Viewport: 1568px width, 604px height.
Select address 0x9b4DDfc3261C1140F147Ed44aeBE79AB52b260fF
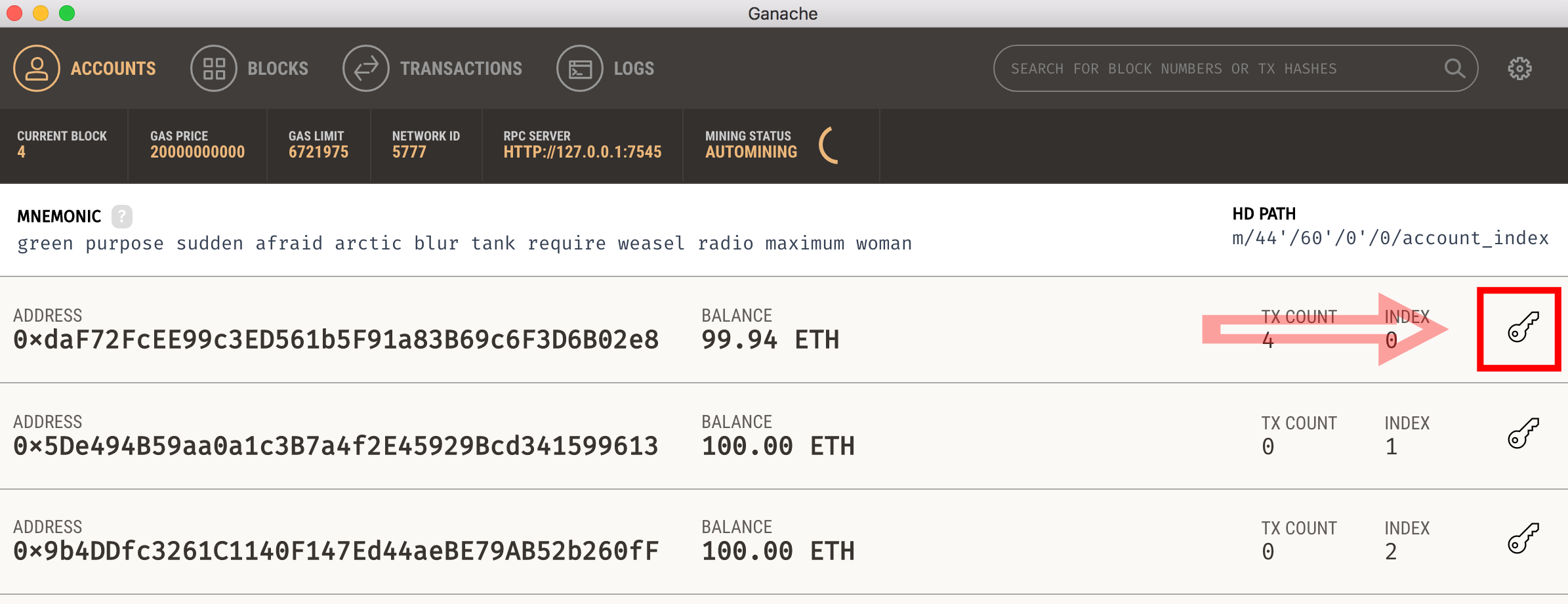(x=336, y=551)
